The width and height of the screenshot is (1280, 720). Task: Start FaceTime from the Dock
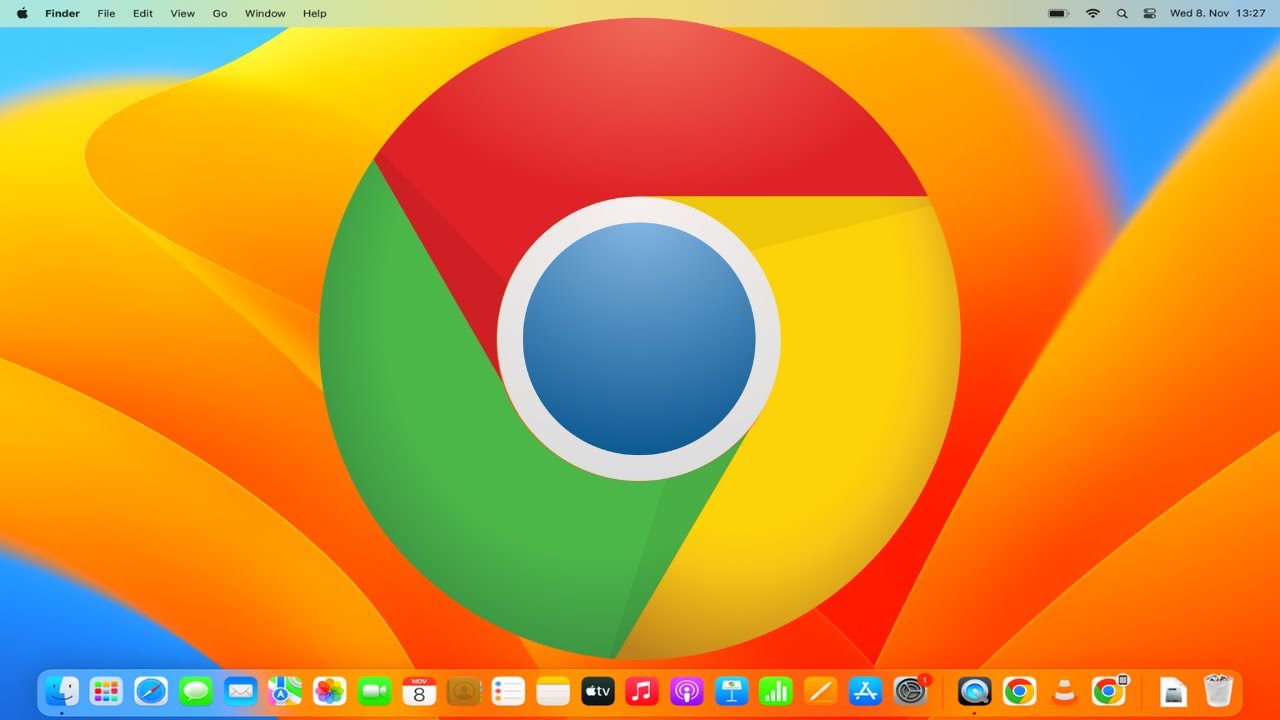[374, 690]
